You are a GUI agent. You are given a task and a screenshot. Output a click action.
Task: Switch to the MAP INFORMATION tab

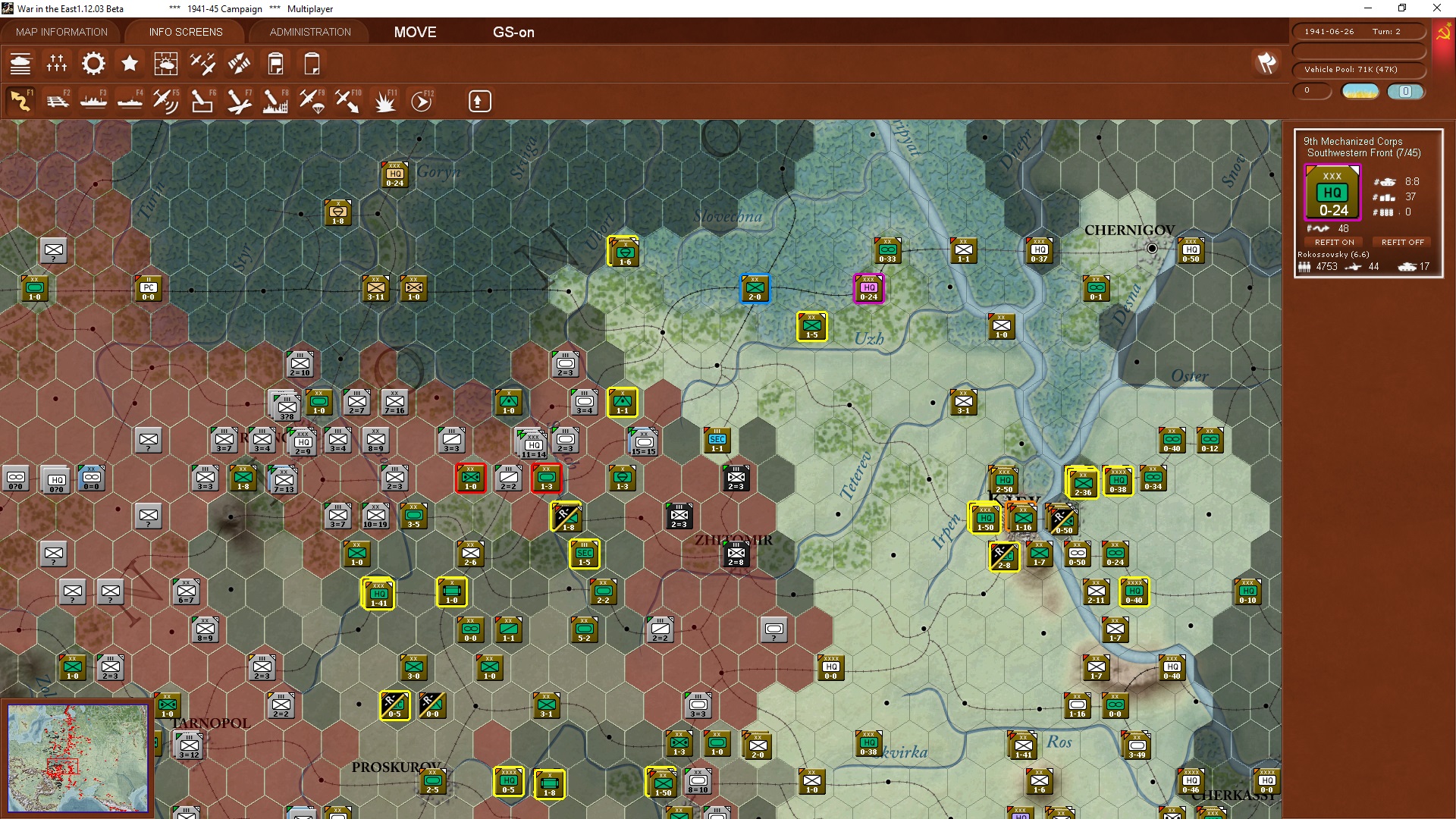(x=61, y=32)
